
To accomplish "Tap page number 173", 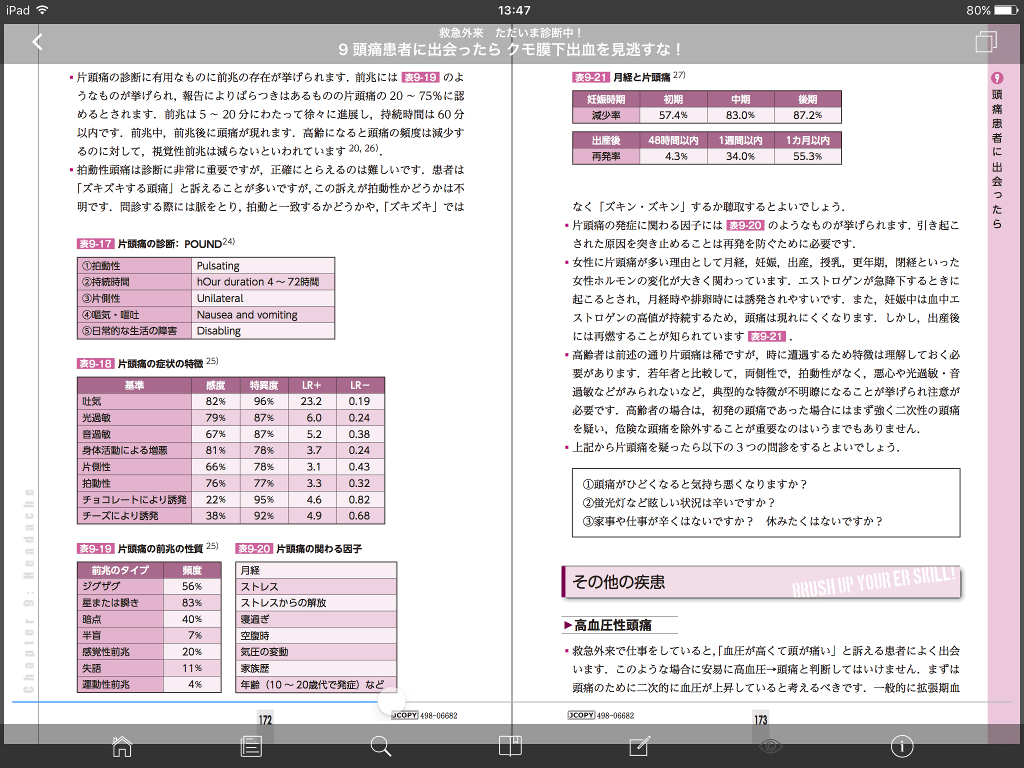I will (761, 719).
